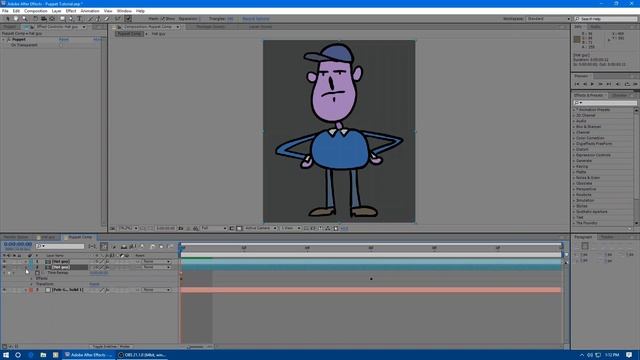640x360 pixels.
Task: Open composition mini-flowchart in timeline
Action: (93, 247)
